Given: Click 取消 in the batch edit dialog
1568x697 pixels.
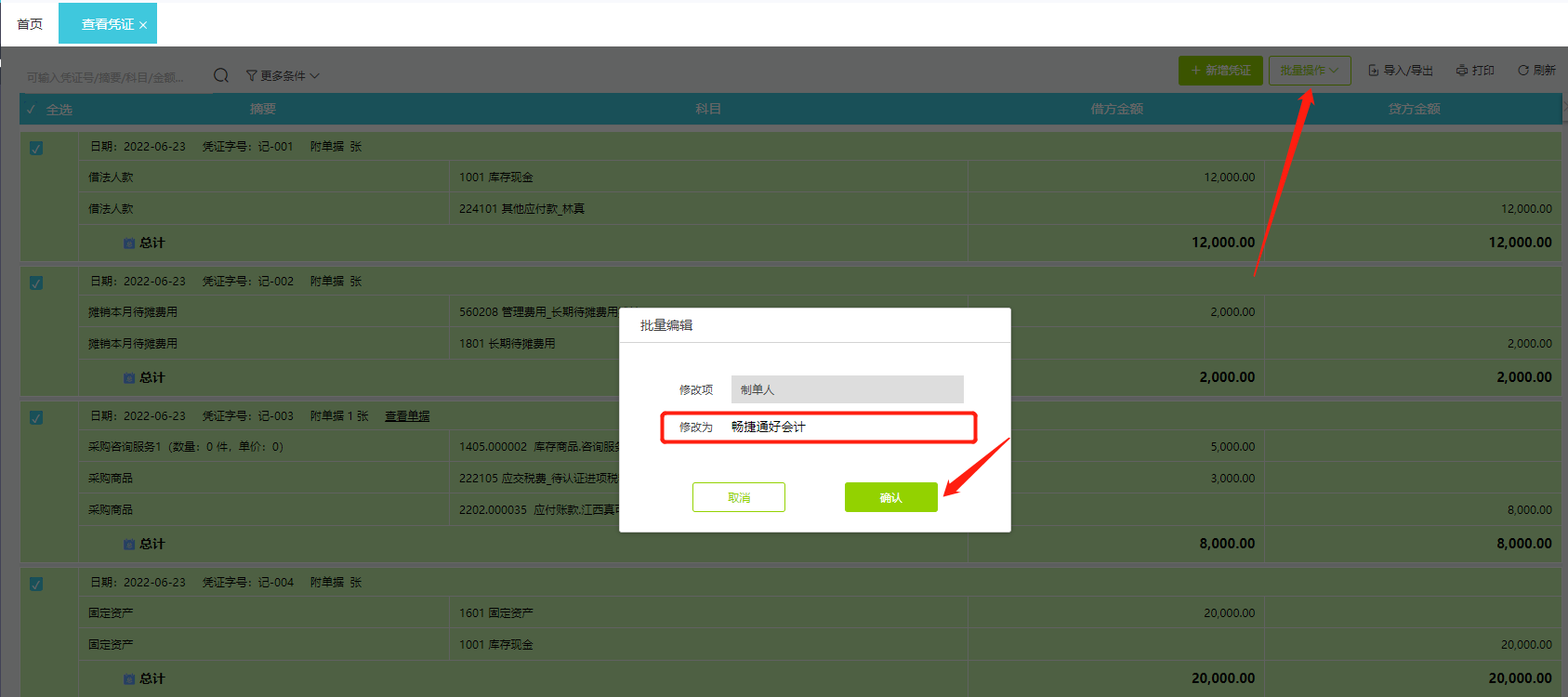Looking at the screenshot, I should [x=739, y=497].
